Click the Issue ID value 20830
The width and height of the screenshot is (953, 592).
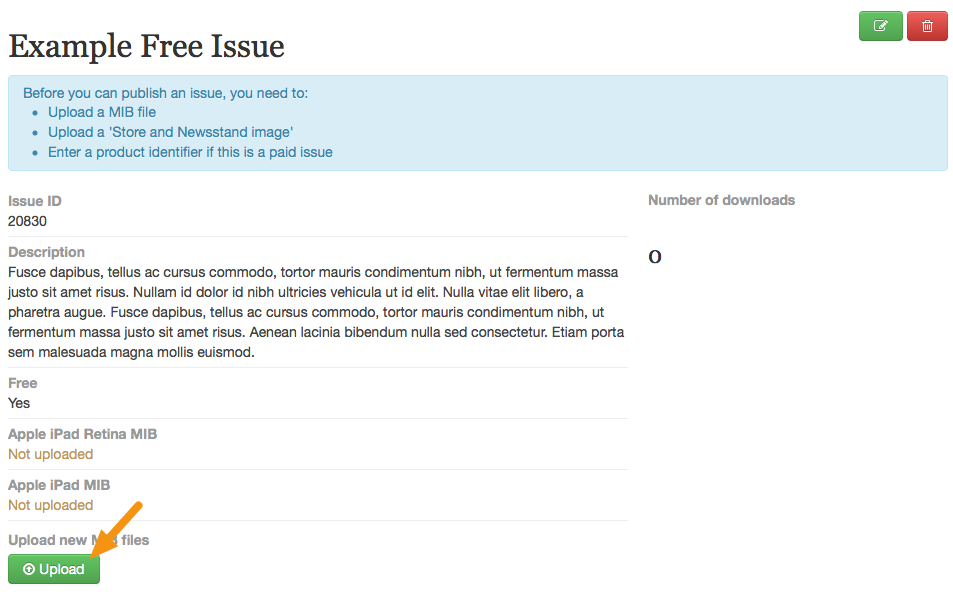point(27,221)
